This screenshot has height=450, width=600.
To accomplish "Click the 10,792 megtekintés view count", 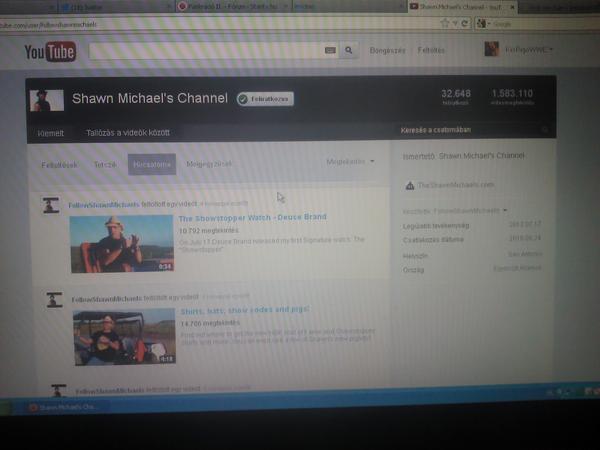I will click(209, 230).
